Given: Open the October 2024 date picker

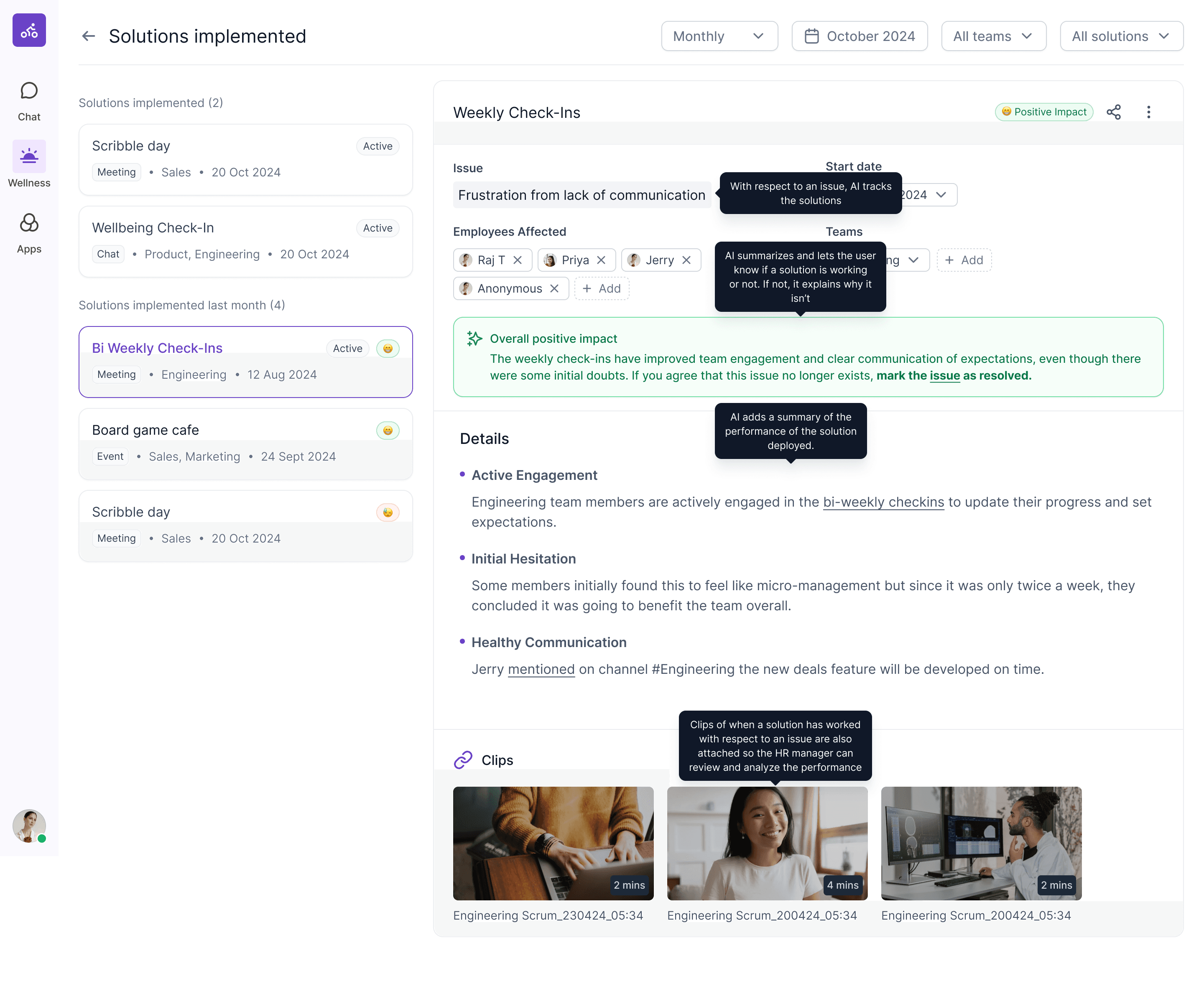Looking at the screenshot, I should click(859, 36).
